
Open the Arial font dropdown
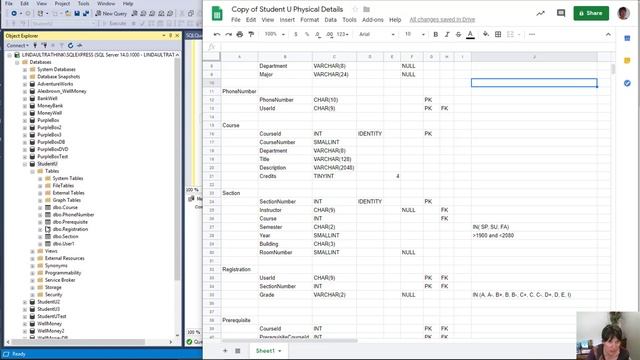click(377, 34)
